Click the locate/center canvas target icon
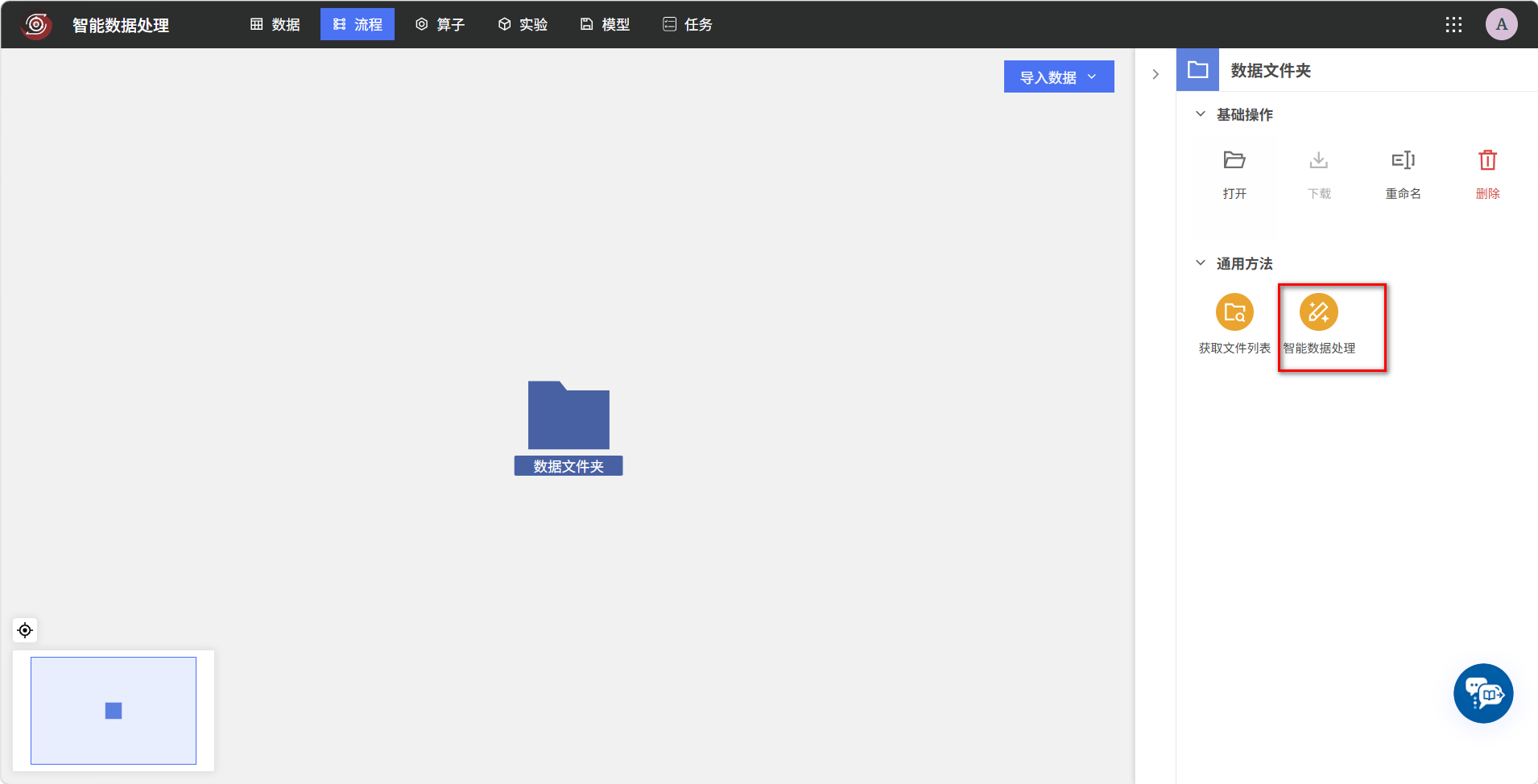 (x=25, y=630)
